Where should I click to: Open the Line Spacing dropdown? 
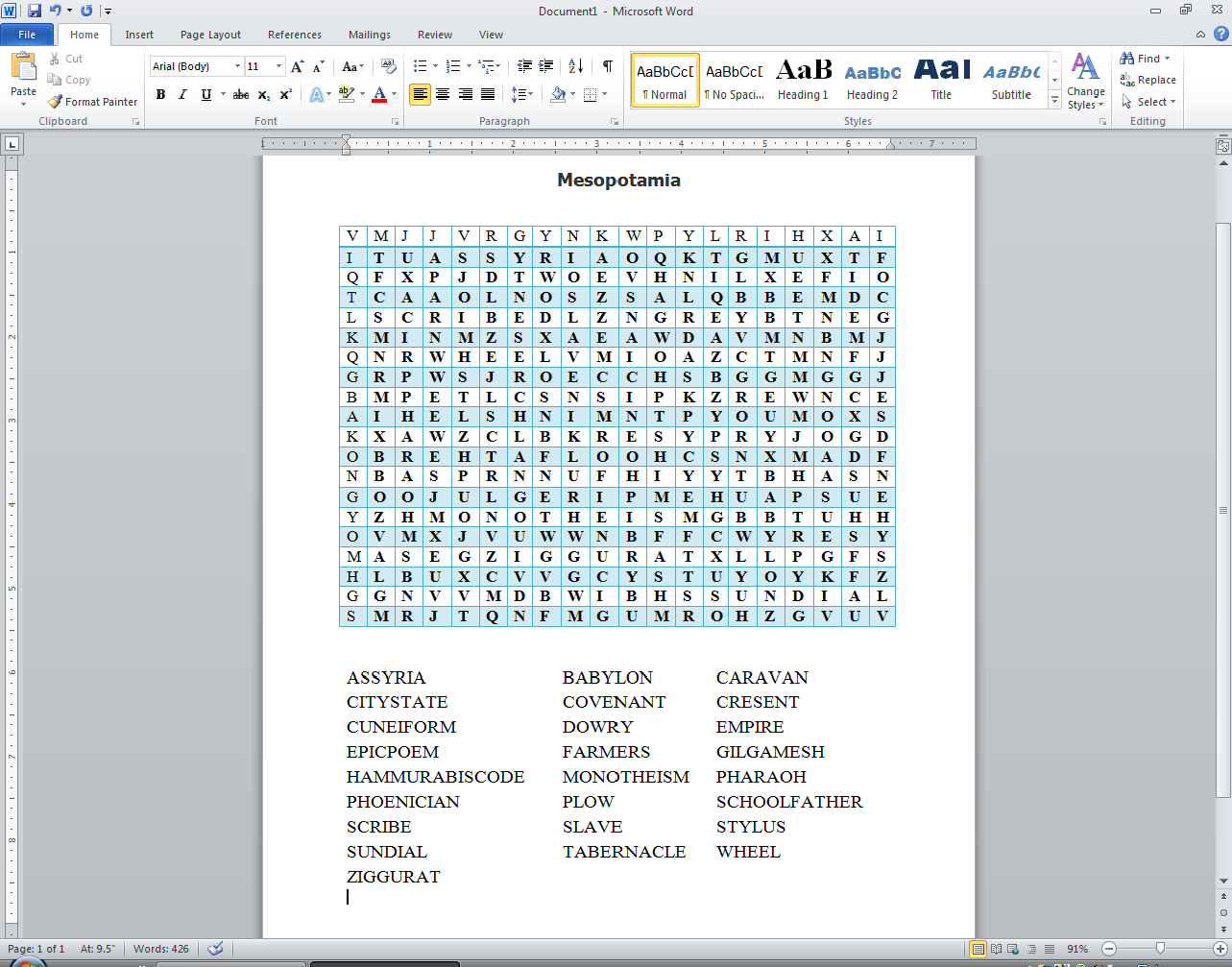coord(522,94)
